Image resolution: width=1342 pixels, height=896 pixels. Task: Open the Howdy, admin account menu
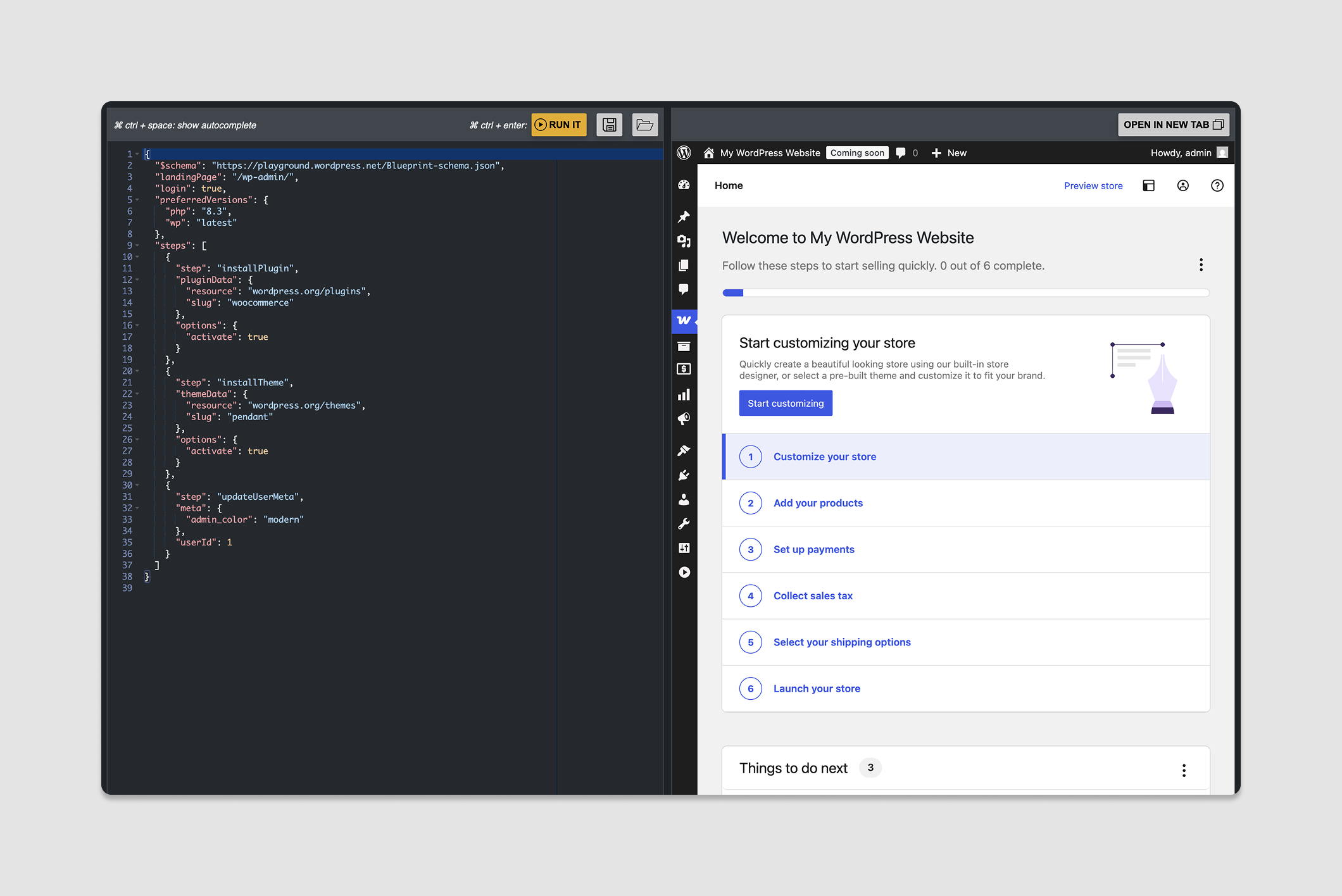tap(1189, 152)
